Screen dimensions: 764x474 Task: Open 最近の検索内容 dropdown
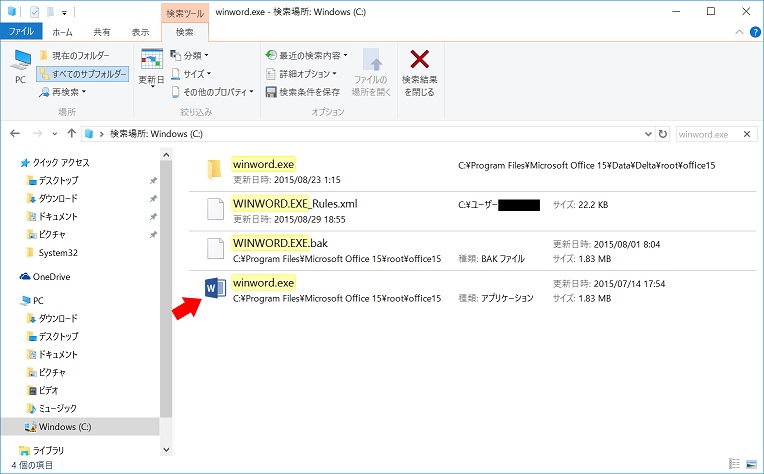[x=306, y=56]
